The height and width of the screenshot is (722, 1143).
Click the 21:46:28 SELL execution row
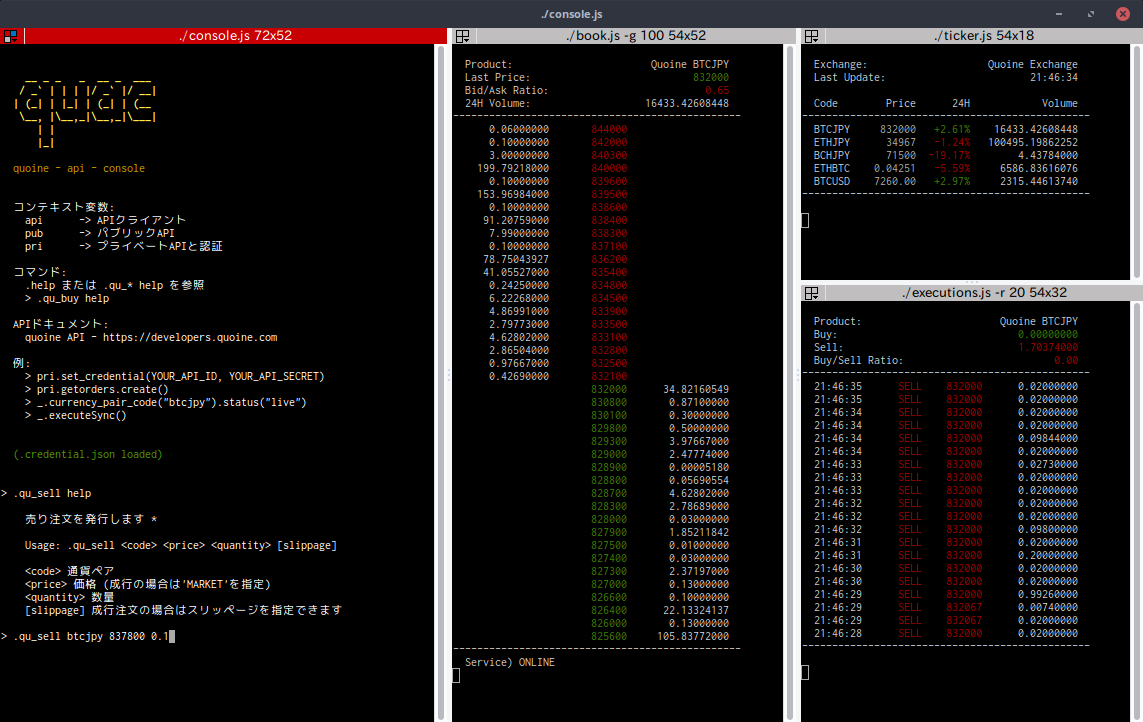coord(945,634)
